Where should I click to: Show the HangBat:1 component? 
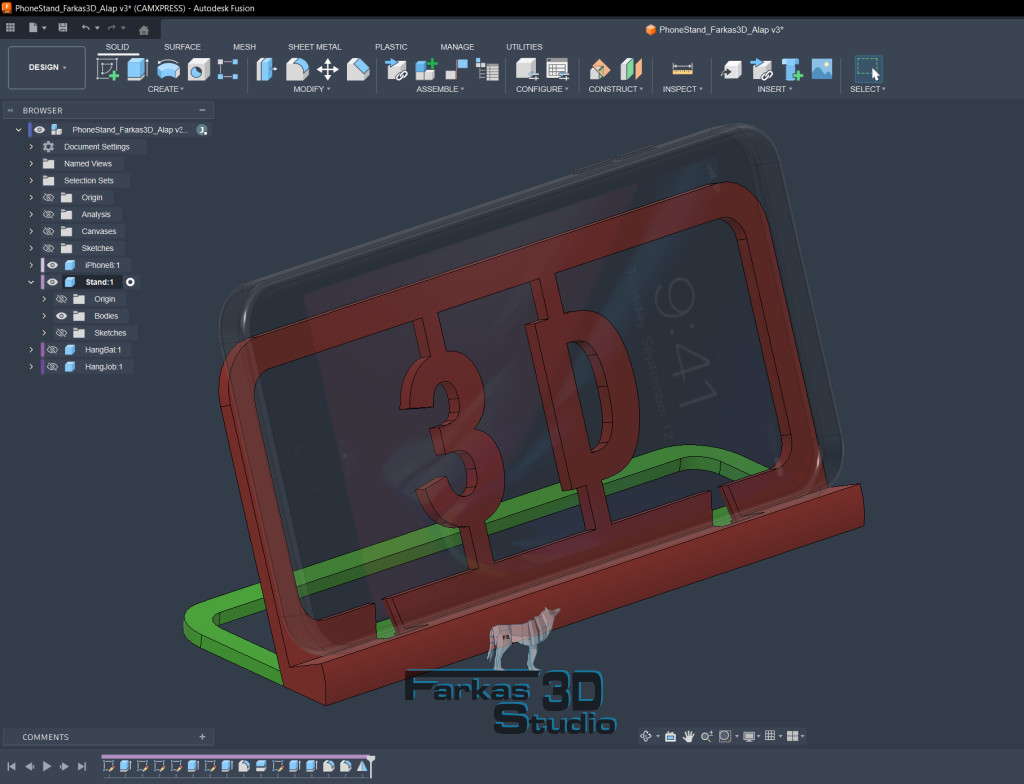click(x=53, y=350)
